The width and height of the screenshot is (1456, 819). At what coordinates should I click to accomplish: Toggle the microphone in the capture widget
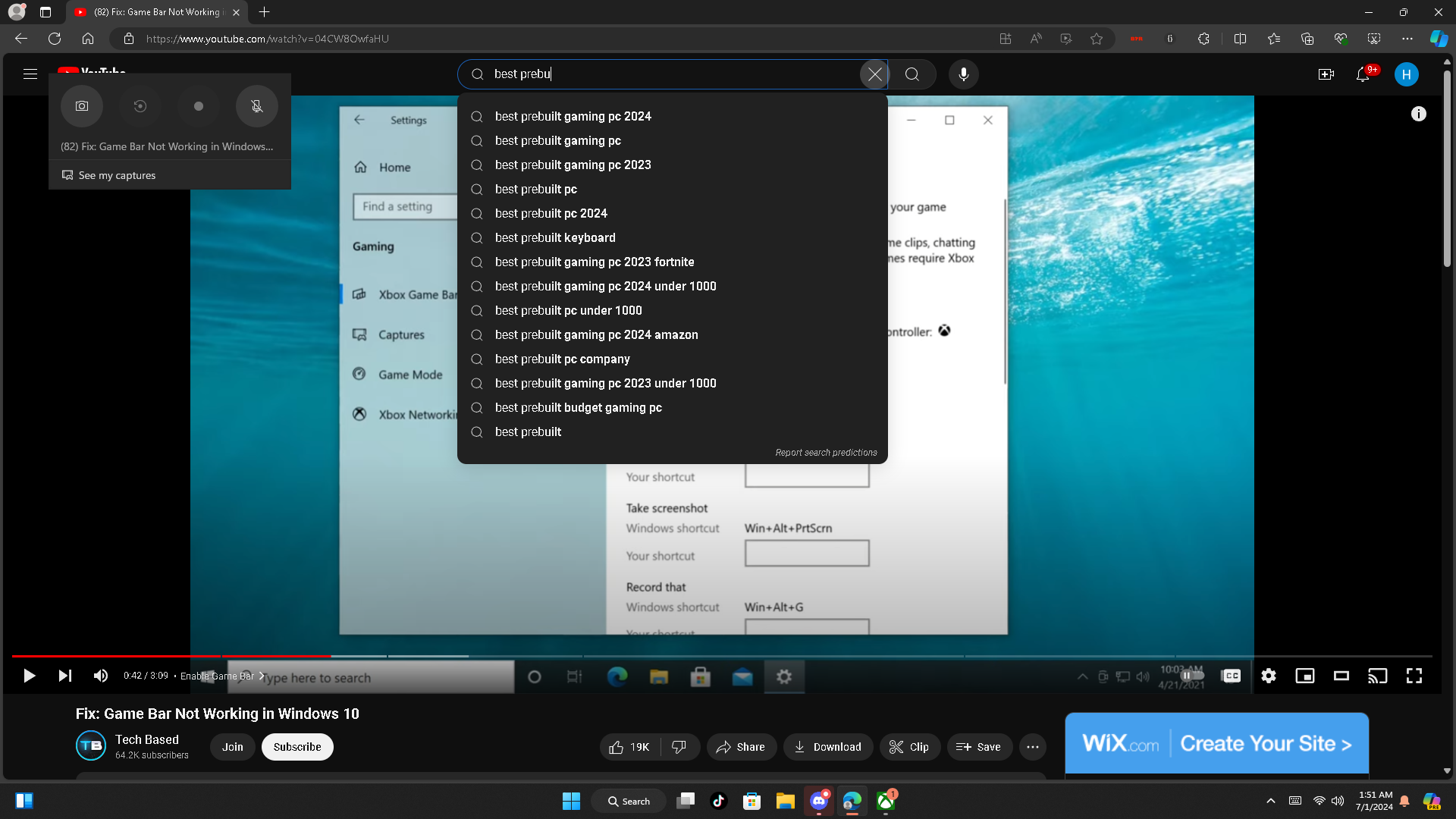point(257,106)
